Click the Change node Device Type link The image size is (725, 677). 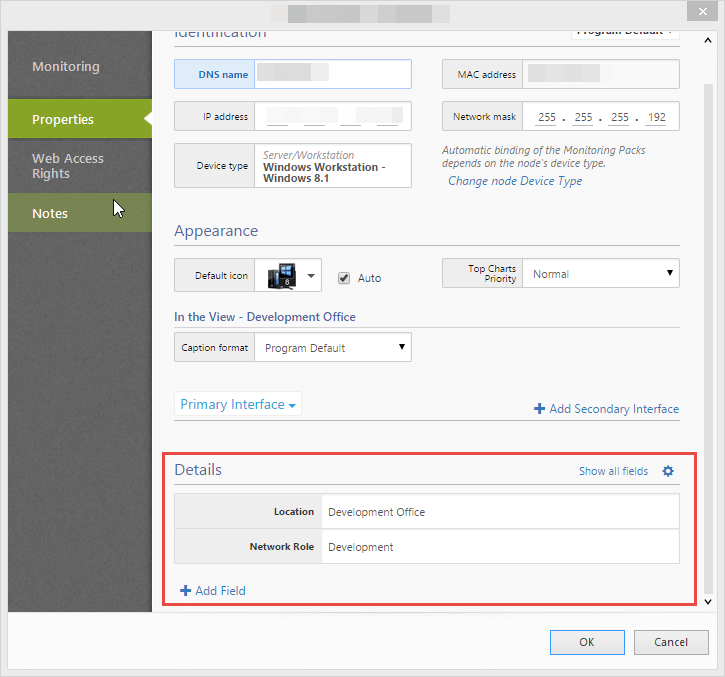click(x=515, y=181)
